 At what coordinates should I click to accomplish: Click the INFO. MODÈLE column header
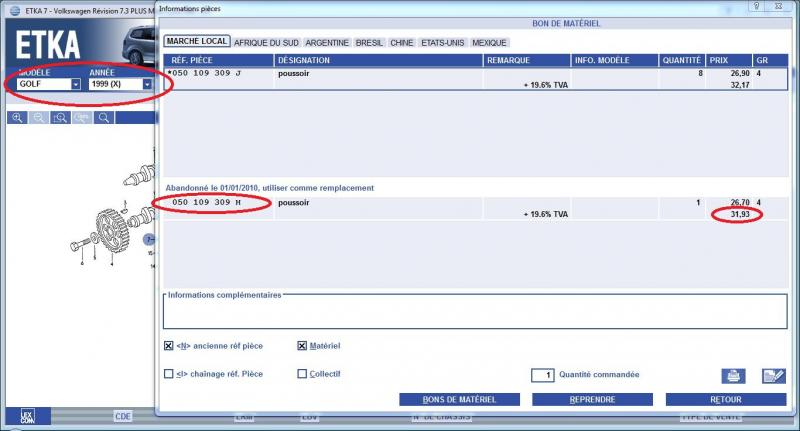[614, 60]
